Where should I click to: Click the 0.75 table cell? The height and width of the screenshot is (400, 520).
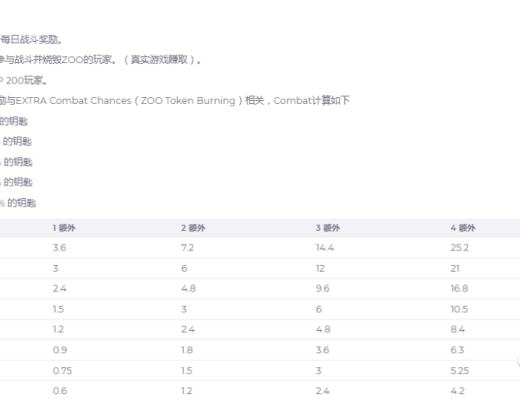tap(62, 371)
